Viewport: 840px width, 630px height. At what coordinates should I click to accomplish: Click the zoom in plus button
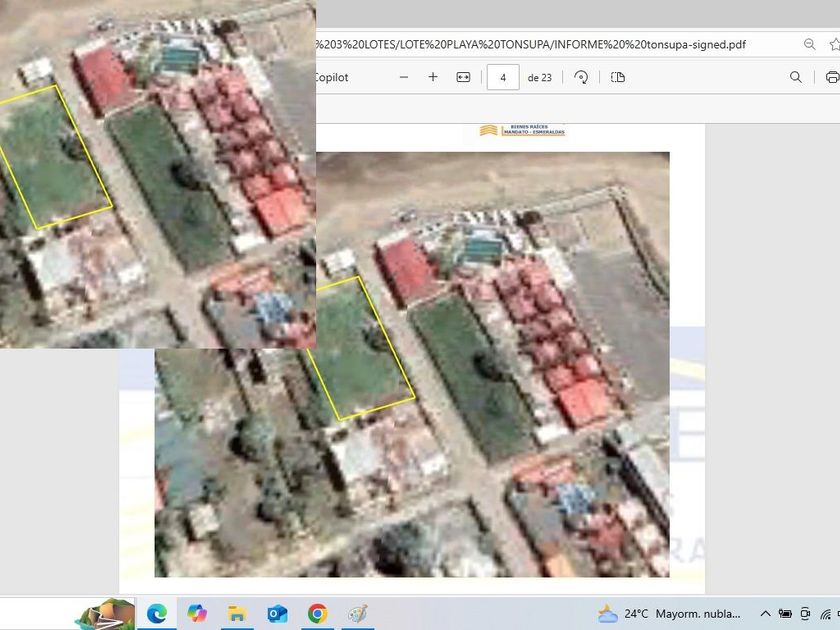pyautogui.click(x=433, y=77)
